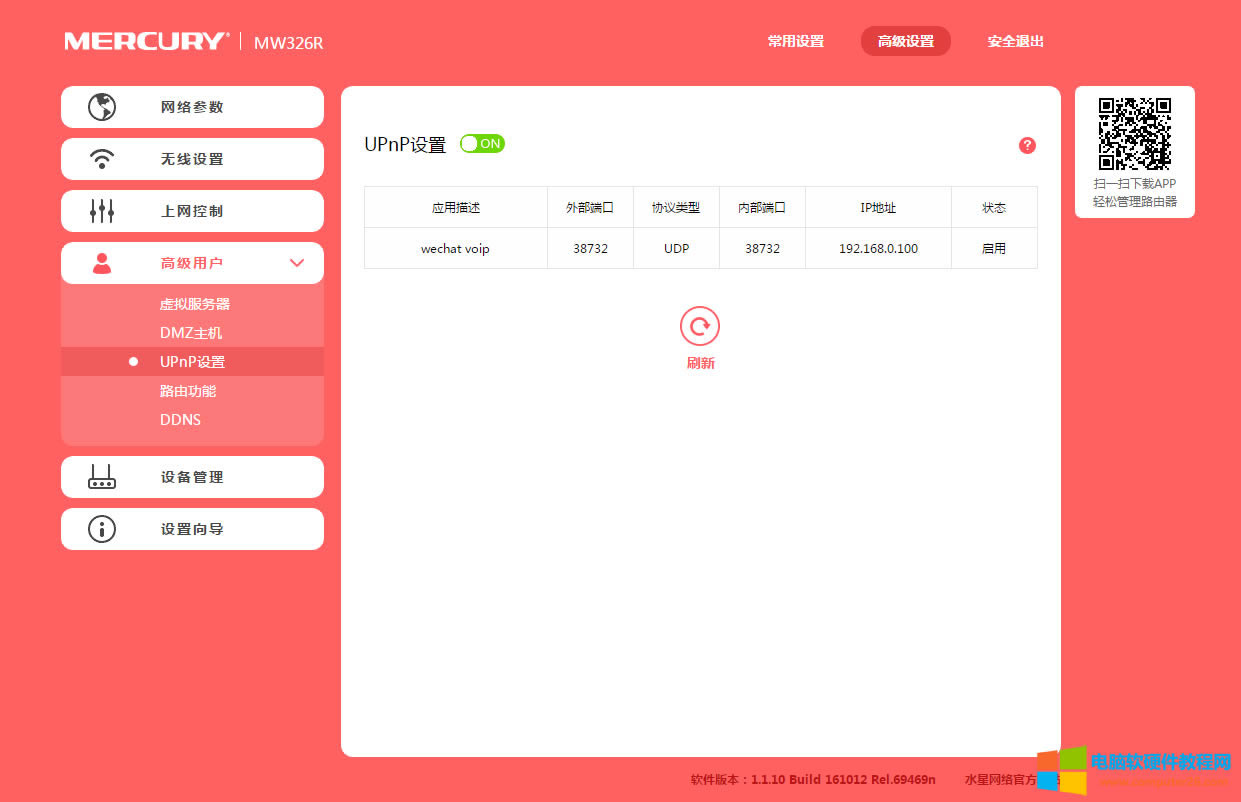Click the refresh 刷新 icon

click(699, 325)
